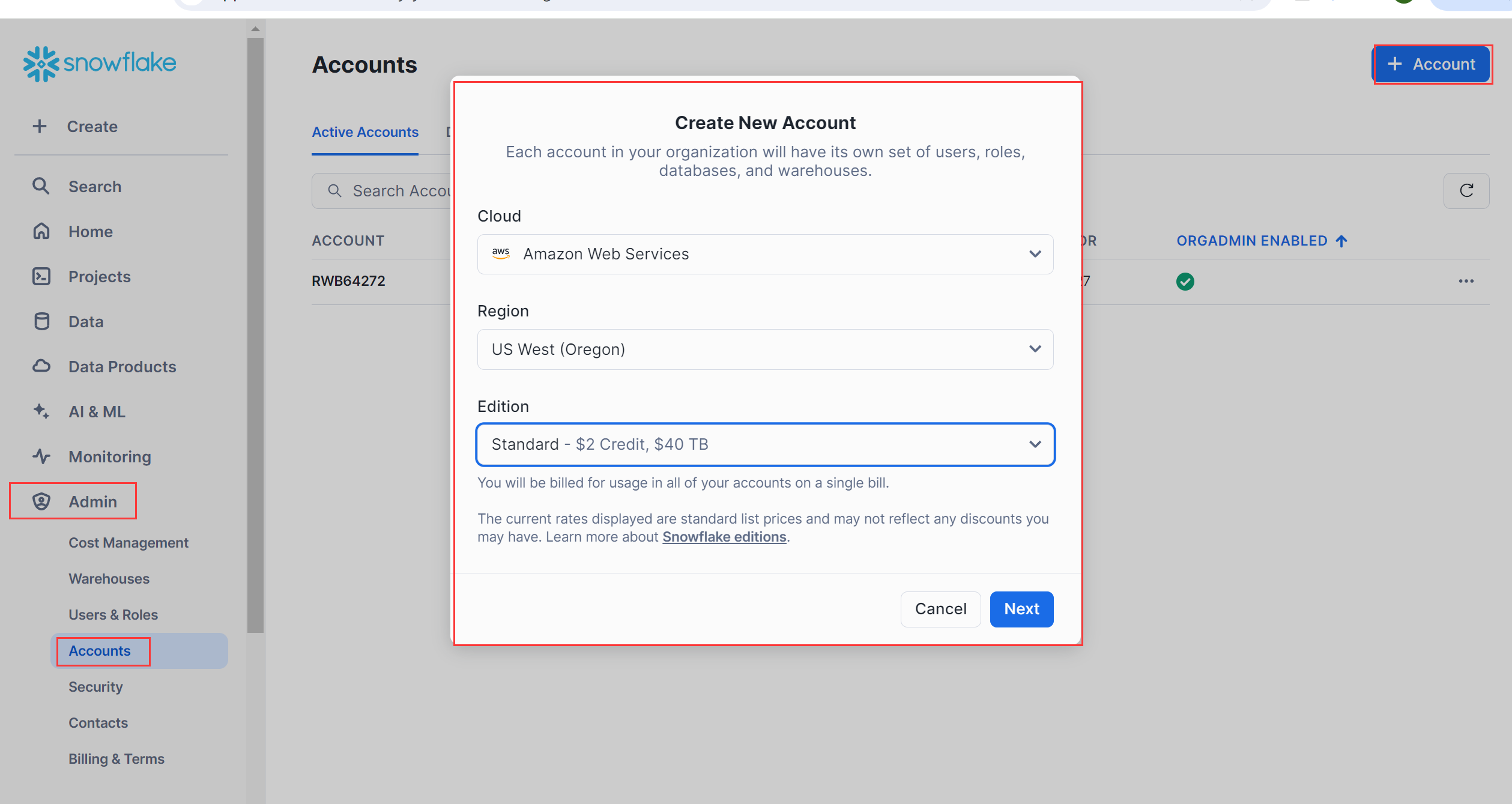This screenshot has width=1512, height=804.
Task: Expand the Cloud dropdown showing Amazon Web Services
Action: pos(764,254)
